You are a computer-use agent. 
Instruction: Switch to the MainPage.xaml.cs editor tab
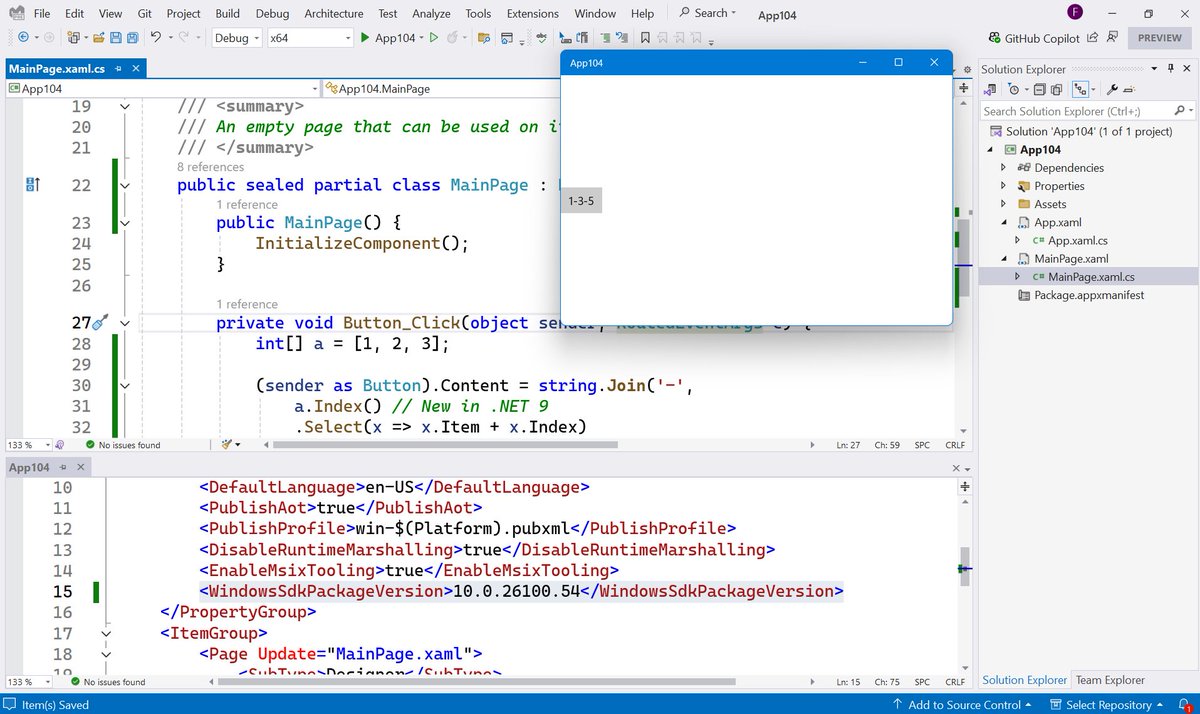point(57,69)
